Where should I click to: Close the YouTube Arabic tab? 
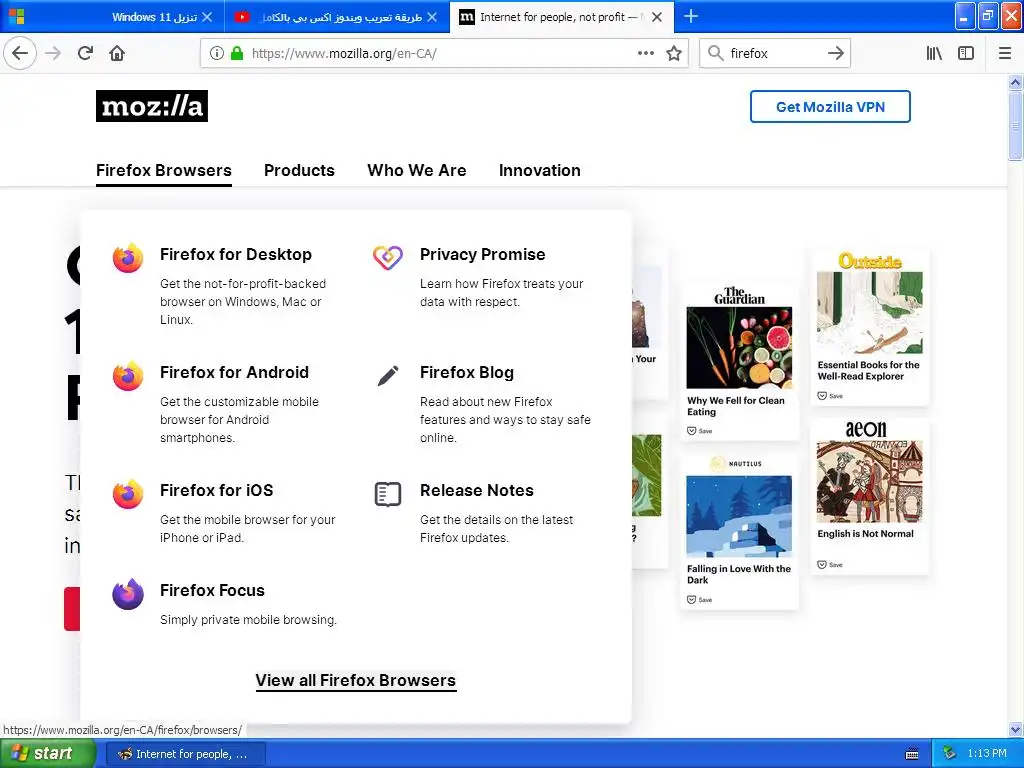(x=432, y=17)
